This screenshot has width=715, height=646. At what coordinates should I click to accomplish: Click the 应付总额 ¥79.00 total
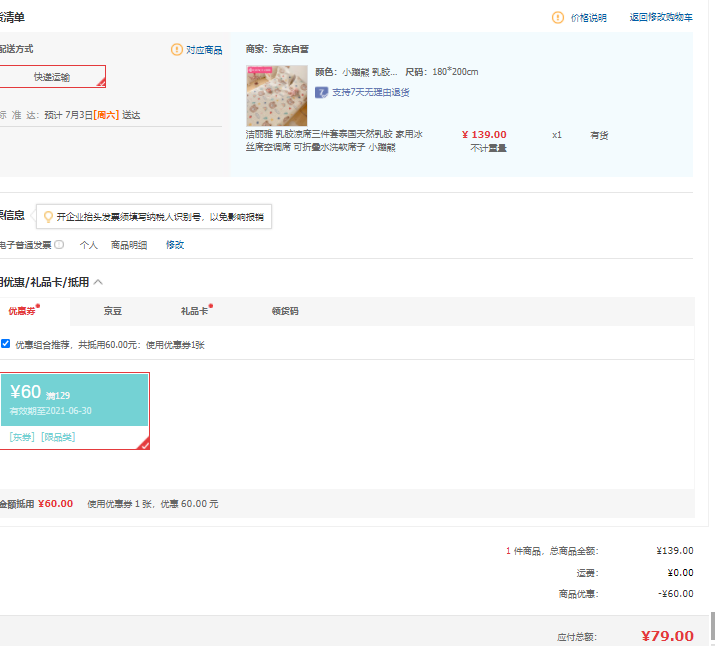pyautogui.click(x=667, y=636)
